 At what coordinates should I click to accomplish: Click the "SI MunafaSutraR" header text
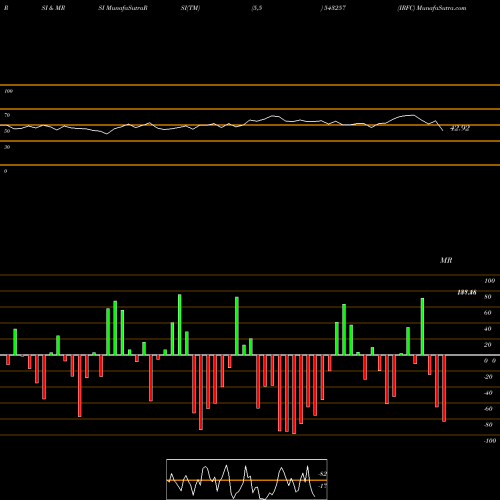pyautogui.click(x=123, y=8)
